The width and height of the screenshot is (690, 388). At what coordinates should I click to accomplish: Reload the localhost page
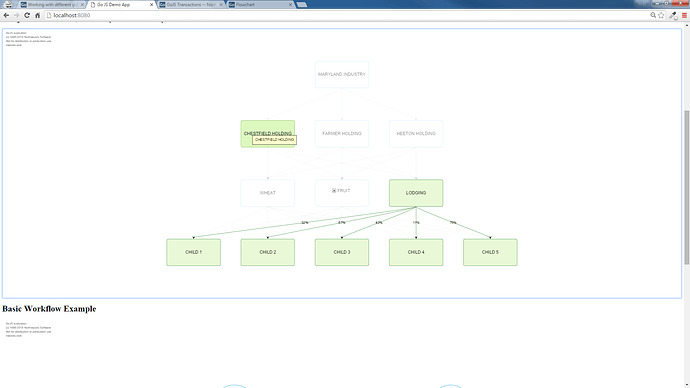(x=27, y=15)
